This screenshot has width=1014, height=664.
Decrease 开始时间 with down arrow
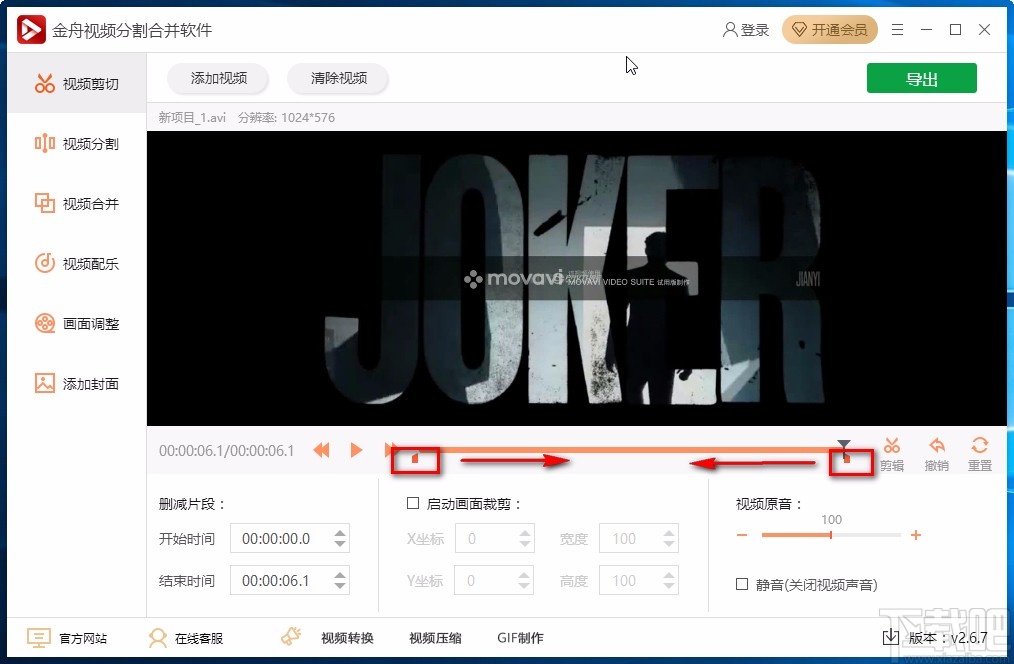click(x=340, y=544)
